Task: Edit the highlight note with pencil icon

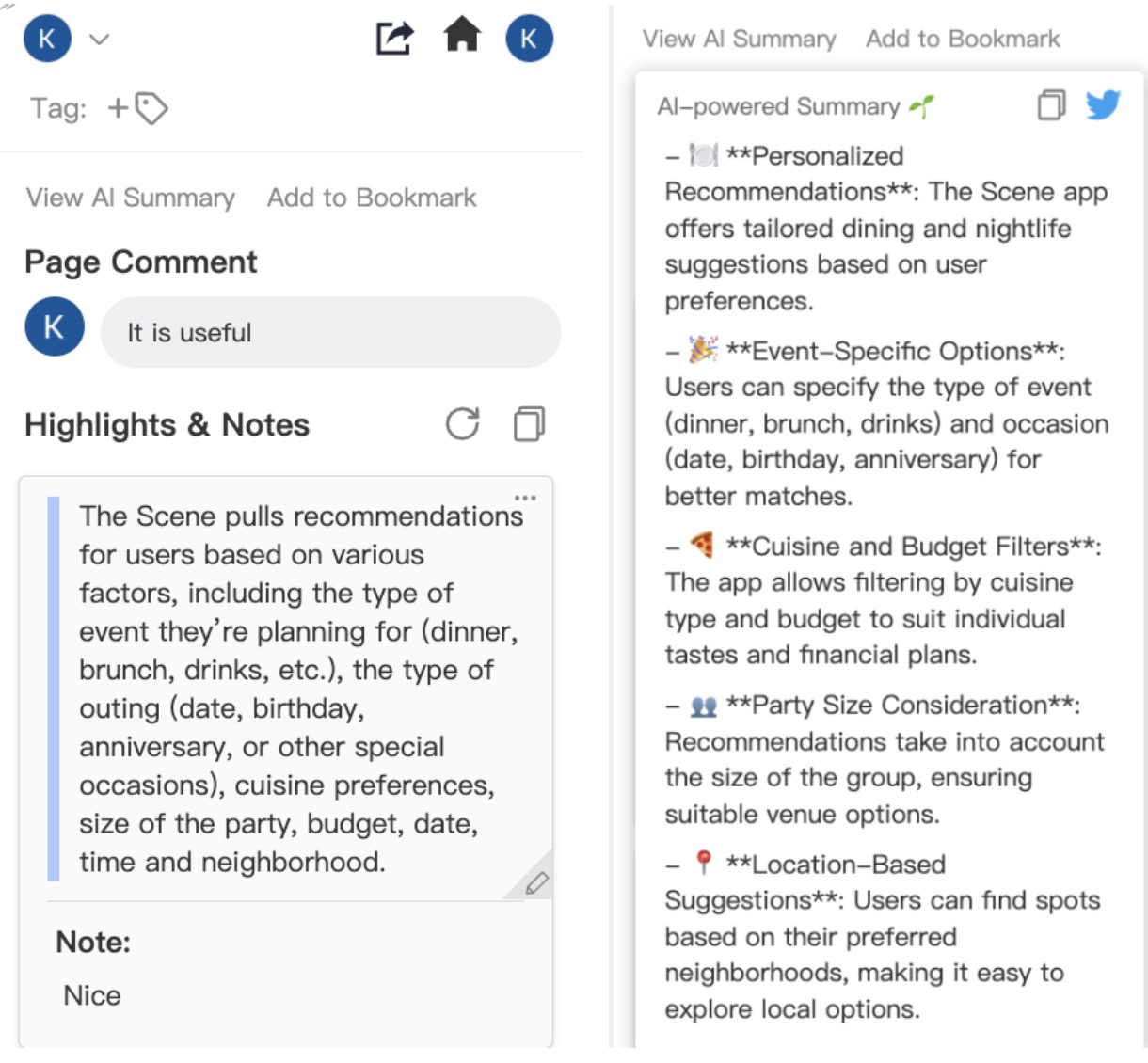Action: pos(536,882)
